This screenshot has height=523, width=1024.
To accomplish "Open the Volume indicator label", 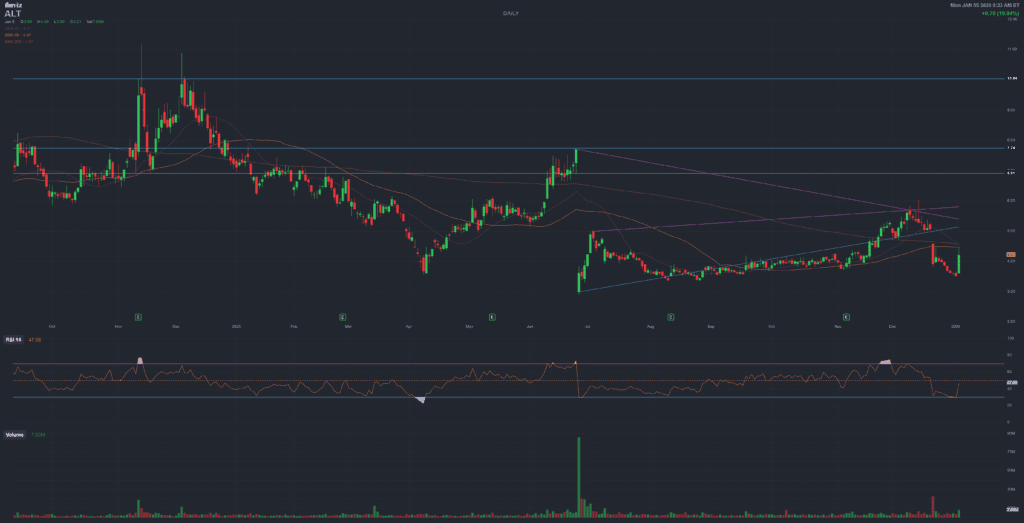I will pos(14,436).
